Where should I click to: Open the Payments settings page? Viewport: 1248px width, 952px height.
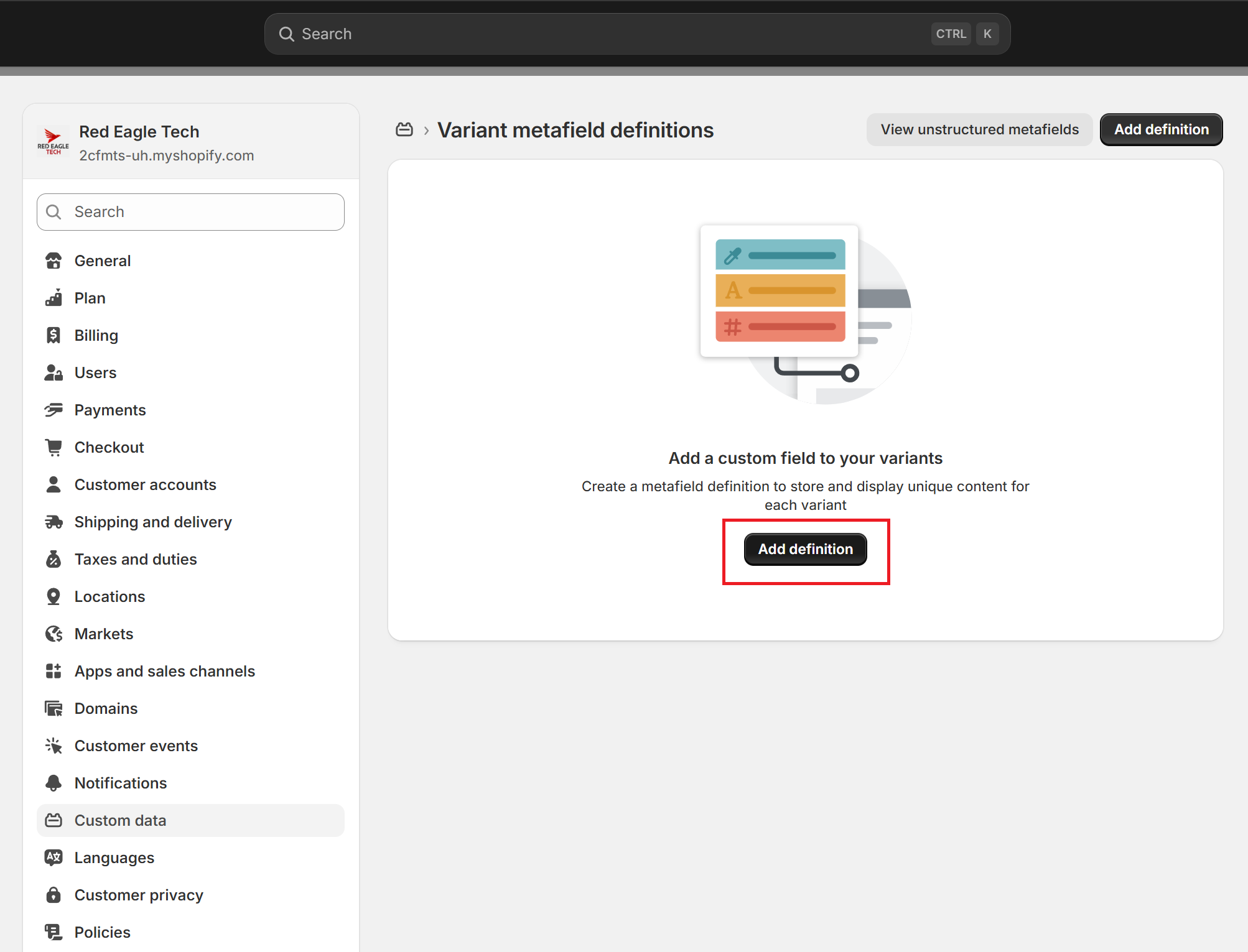[x=110, y=410]
